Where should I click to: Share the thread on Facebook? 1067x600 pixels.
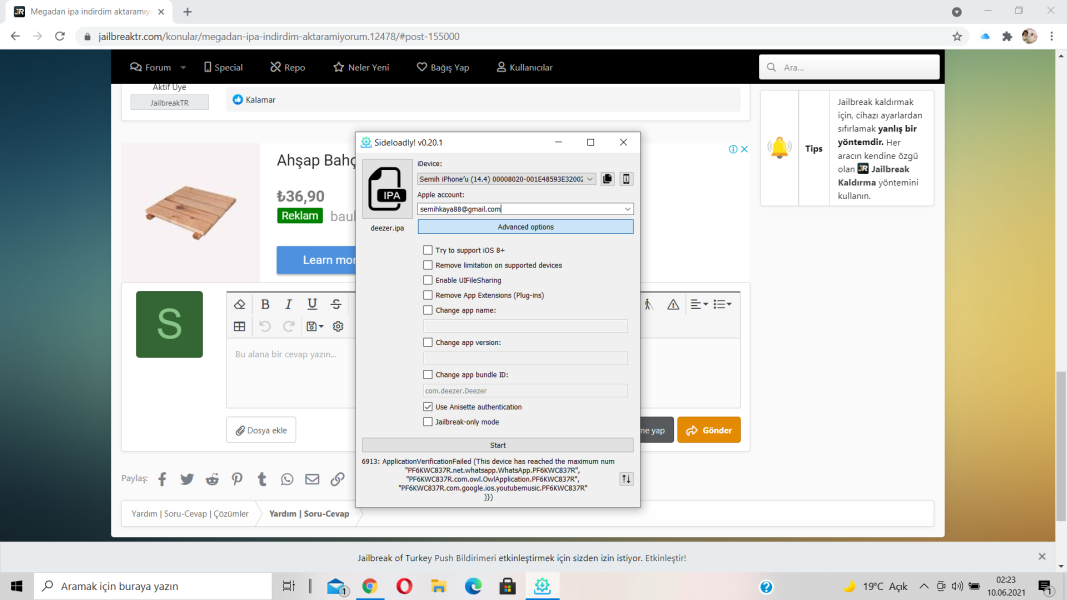(162, 479)
